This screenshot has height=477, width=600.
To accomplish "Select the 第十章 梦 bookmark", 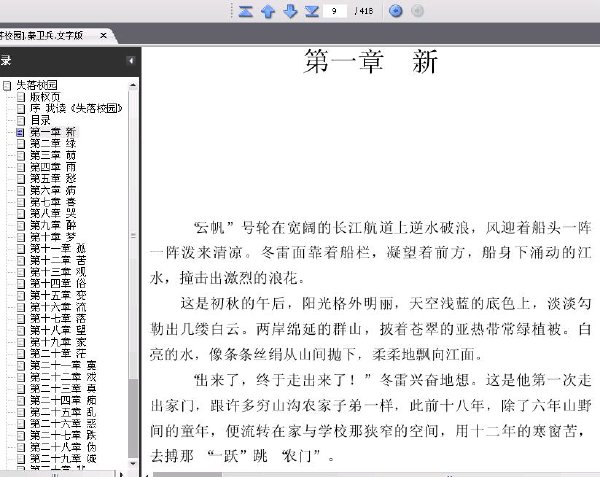I will pyautogui.click(x=53, y=237).
